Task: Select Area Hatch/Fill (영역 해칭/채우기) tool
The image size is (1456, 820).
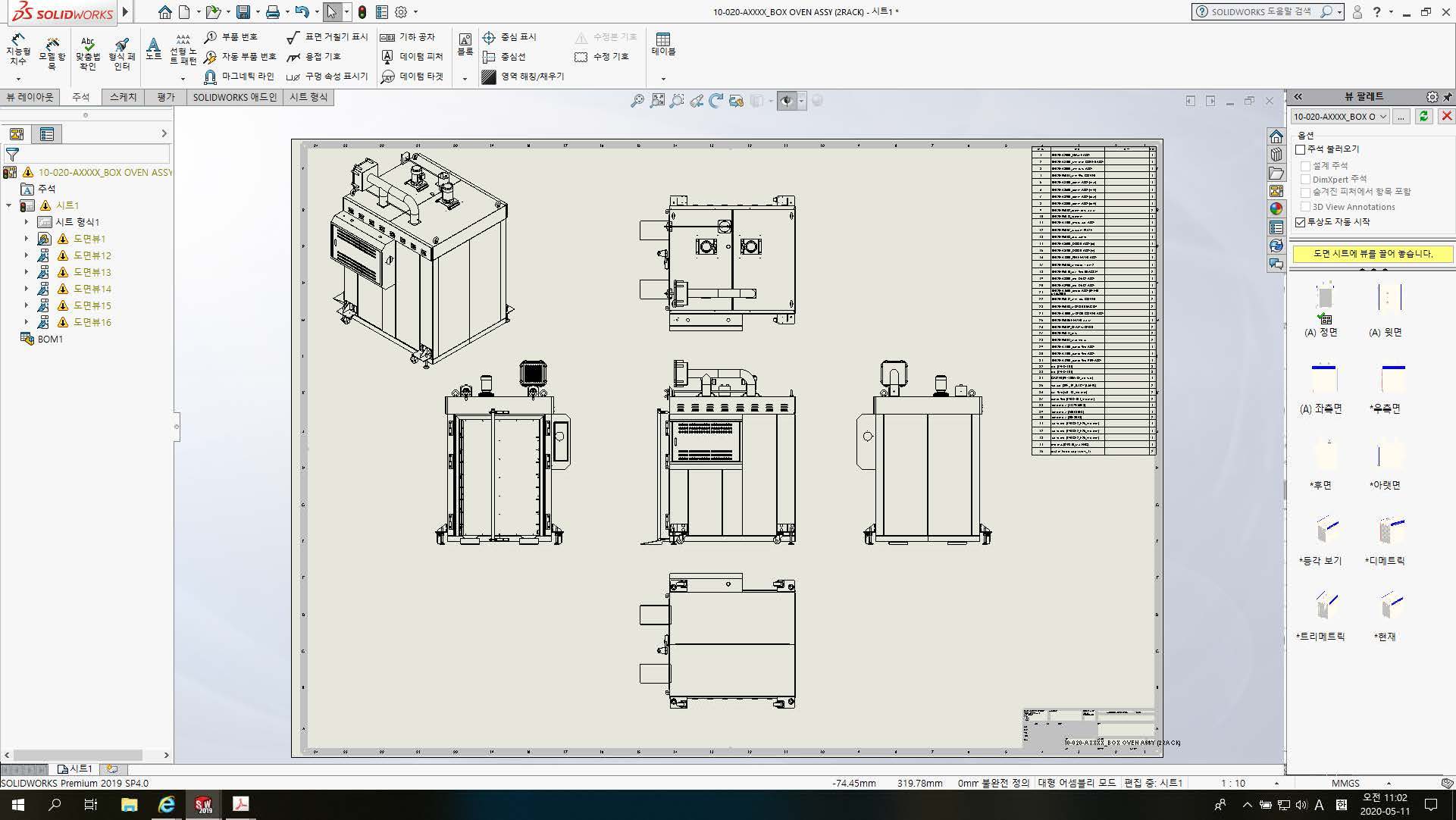Action: click(523, 77)
